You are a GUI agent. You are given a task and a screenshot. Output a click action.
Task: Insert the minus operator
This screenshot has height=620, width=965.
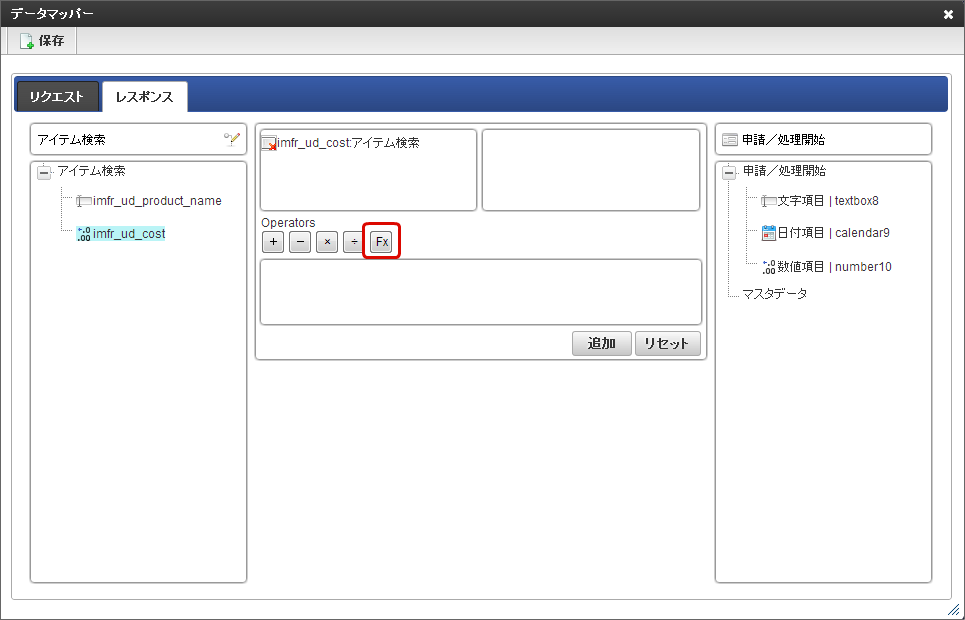[x=300, y=242]
